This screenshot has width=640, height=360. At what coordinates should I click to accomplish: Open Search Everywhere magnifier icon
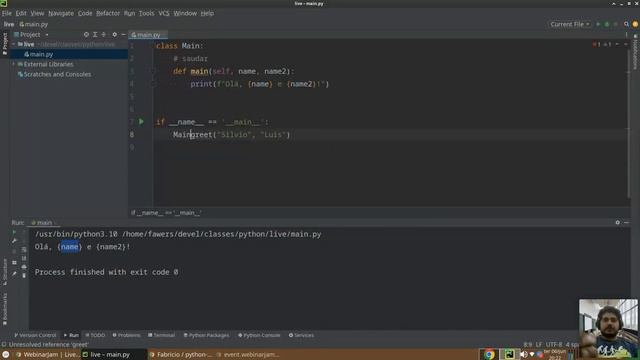(x=627, y=24)
